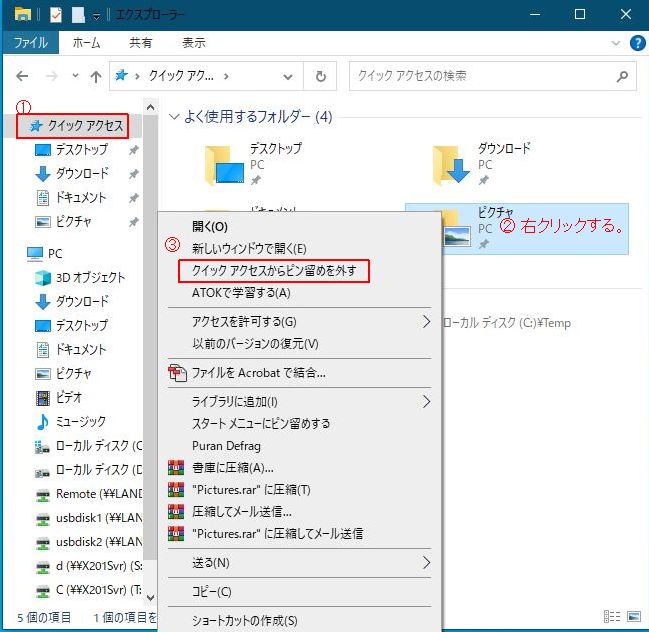
Task: Choose クイック アクセスからピン留めを外す menu item
Action: tap(273, 270)
